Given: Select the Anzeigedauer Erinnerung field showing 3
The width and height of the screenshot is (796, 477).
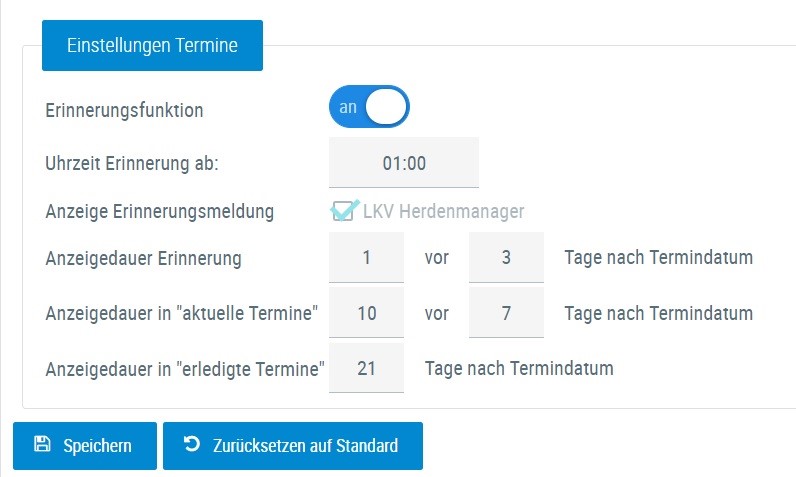Looking at the screenshot, I should [x=506, y=257].
